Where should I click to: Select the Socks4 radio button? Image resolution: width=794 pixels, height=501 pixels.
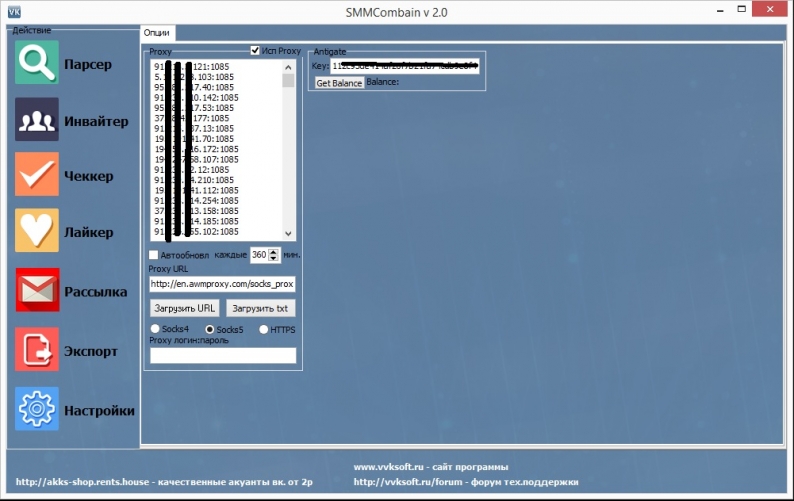(x=155, y=329)
